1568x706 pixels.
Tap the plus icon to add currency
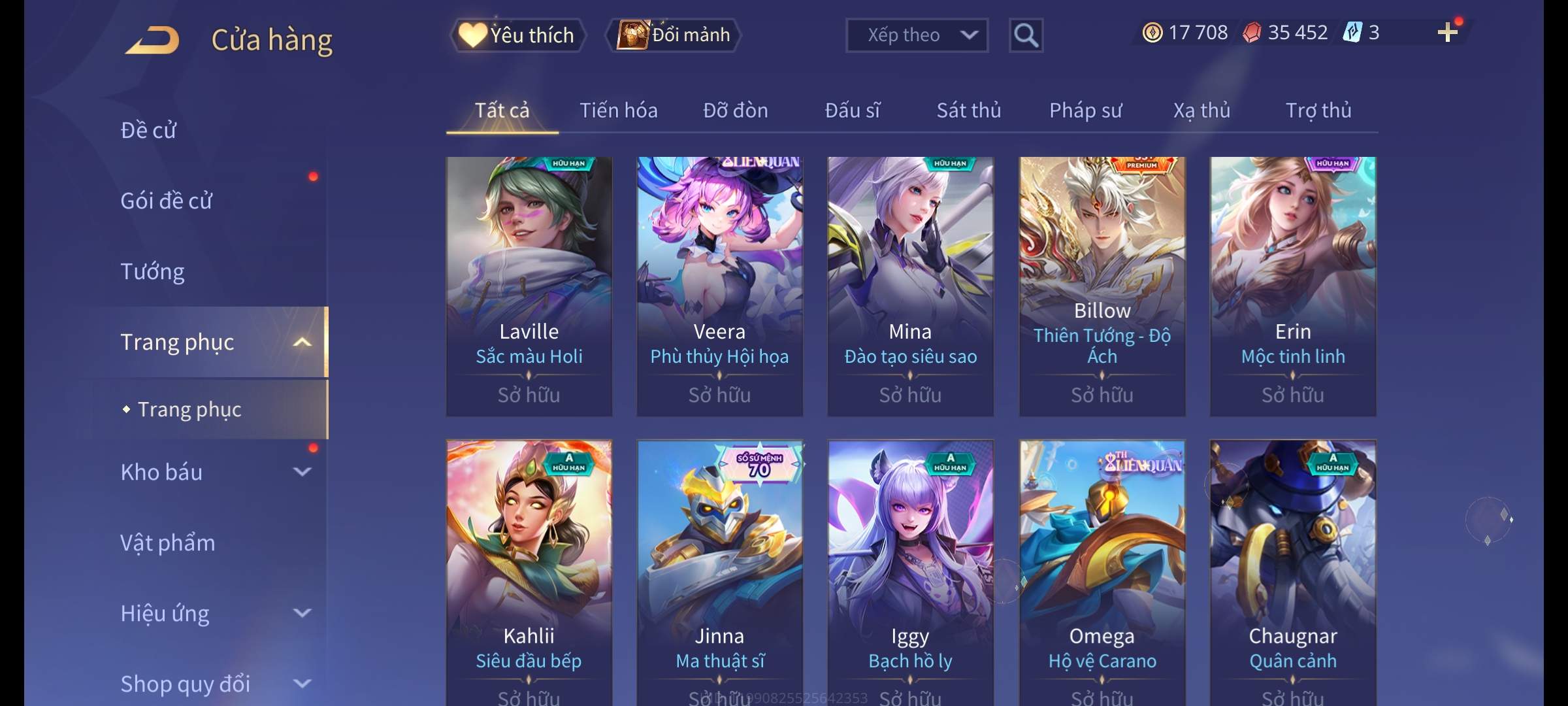1448,33
